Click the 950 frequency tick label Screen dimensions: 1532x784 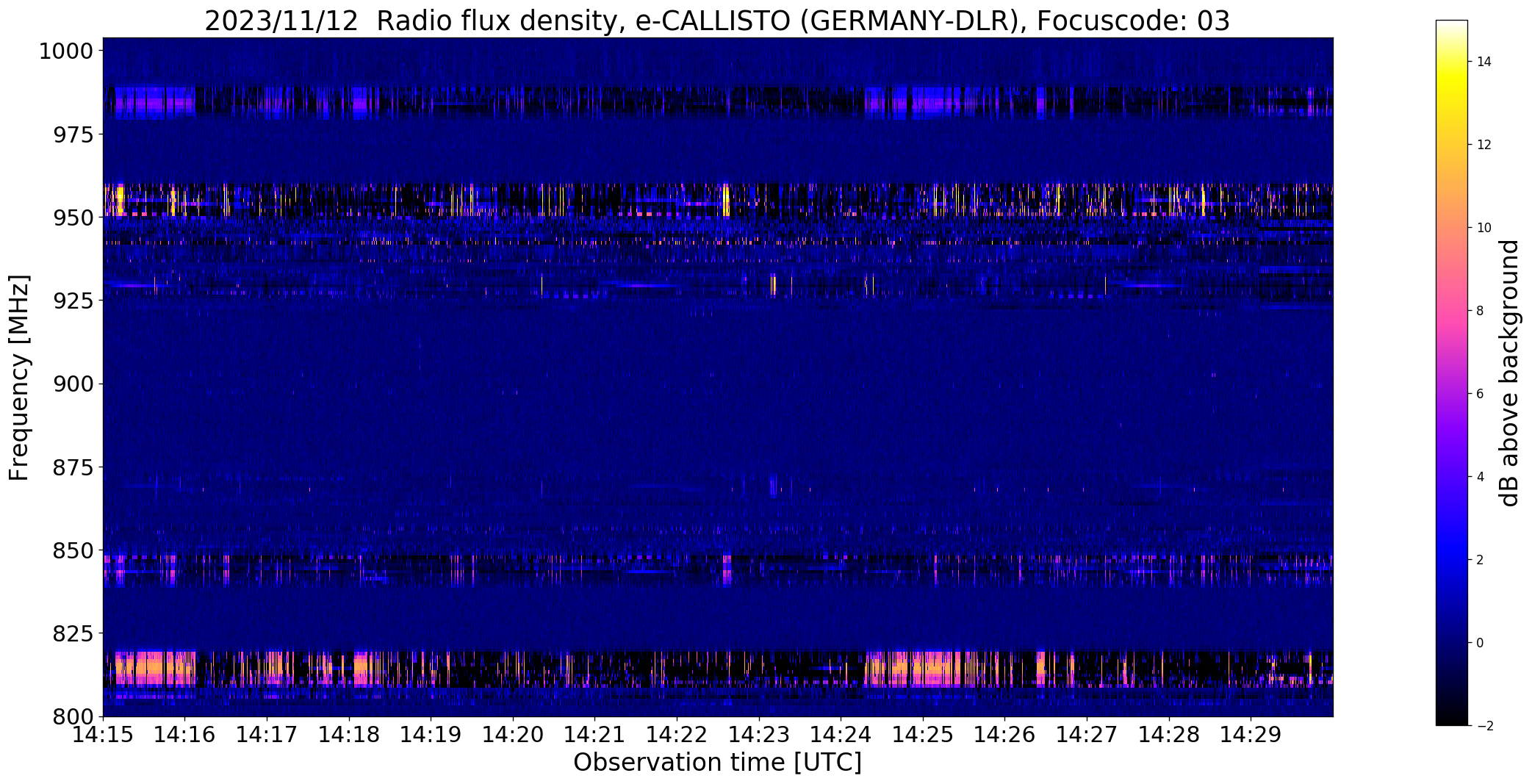coord(73,218)
